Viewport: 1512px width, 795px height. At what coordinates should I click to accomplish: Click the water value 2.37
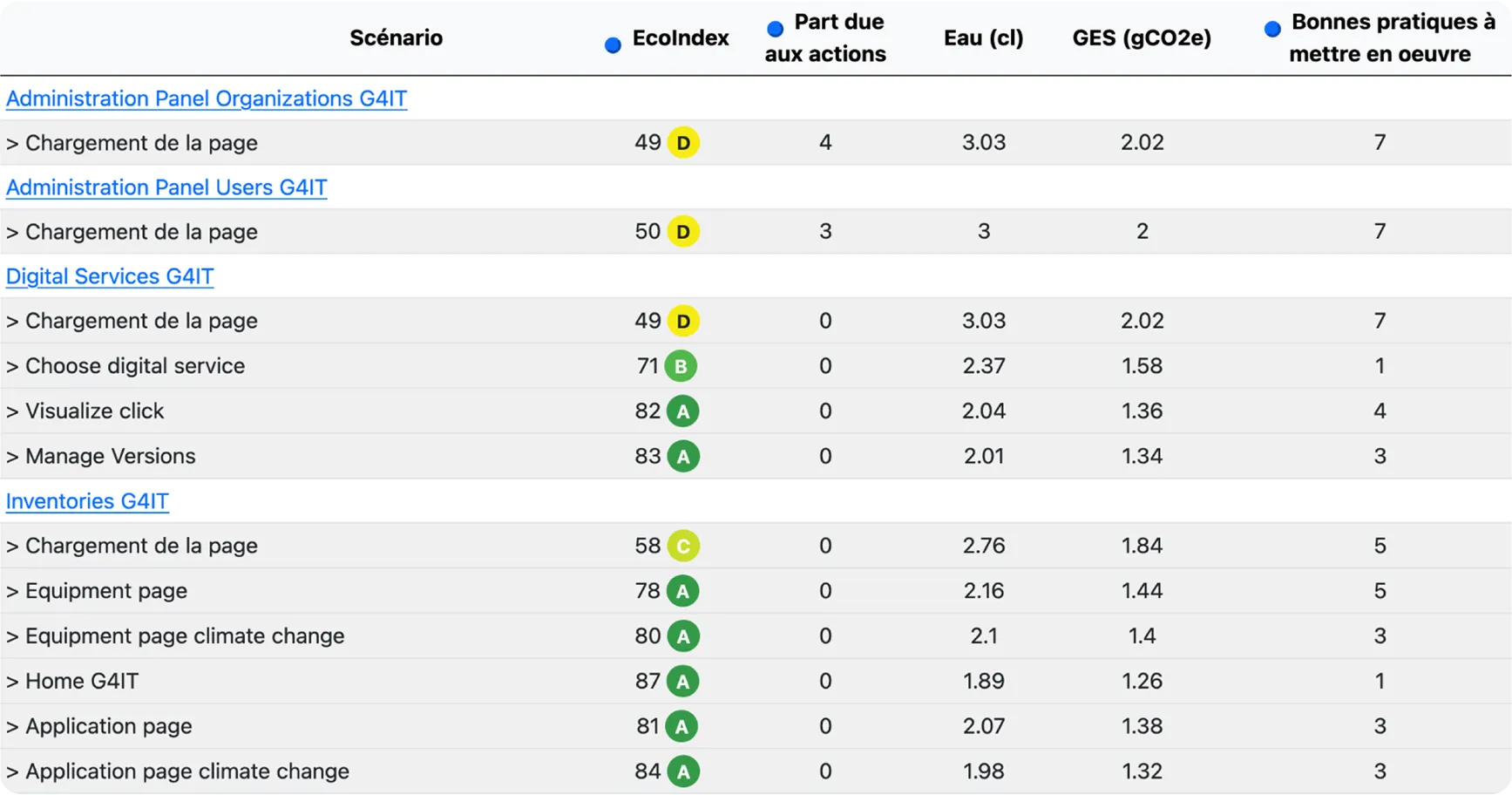click(984, 366)
